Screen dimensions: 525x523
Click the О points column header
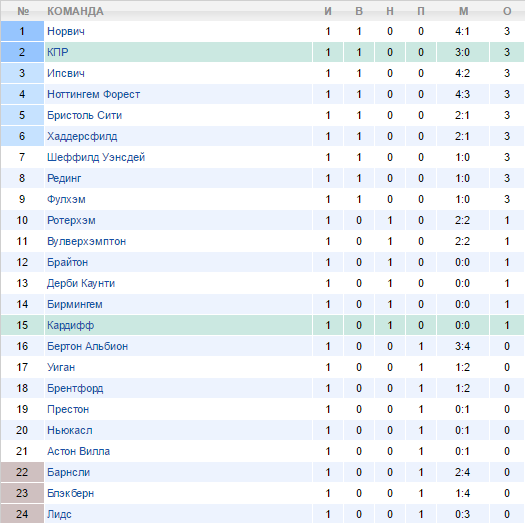click(x=507, y=11)
